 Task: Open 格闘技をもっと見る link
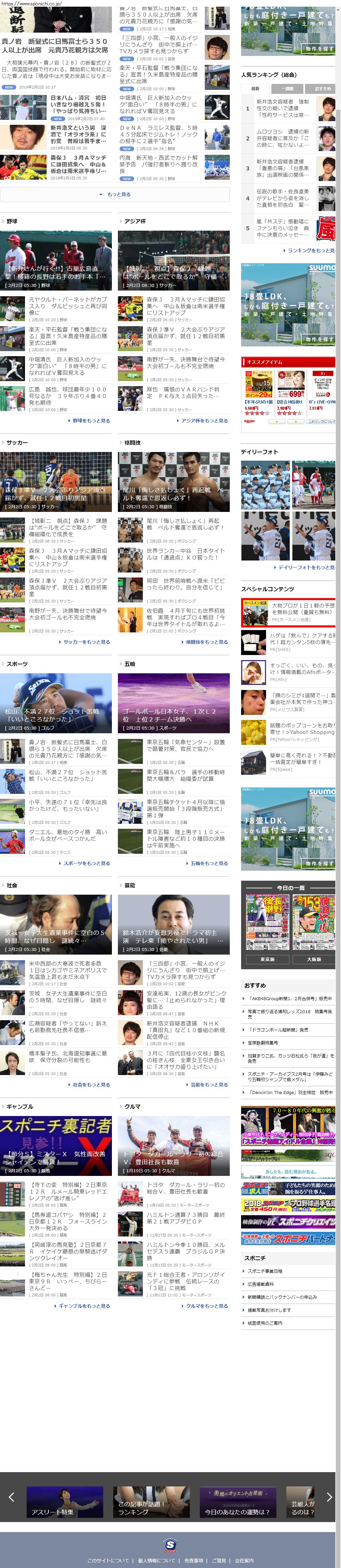click(205, 642)
